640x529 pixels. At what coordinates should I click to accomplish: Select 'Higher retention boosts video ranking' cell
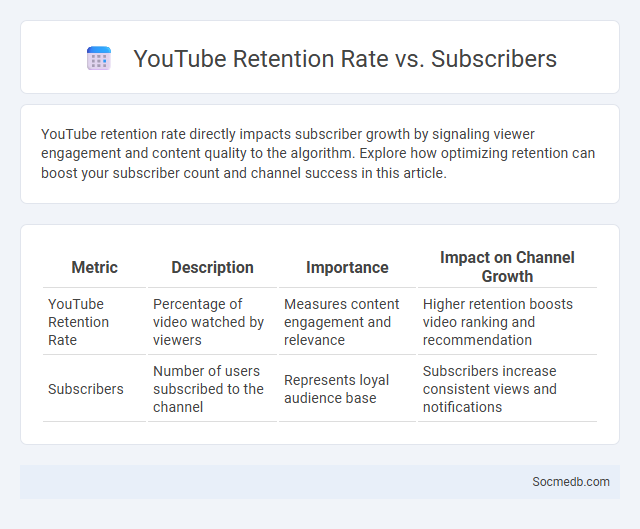click(x=507, y=322)
